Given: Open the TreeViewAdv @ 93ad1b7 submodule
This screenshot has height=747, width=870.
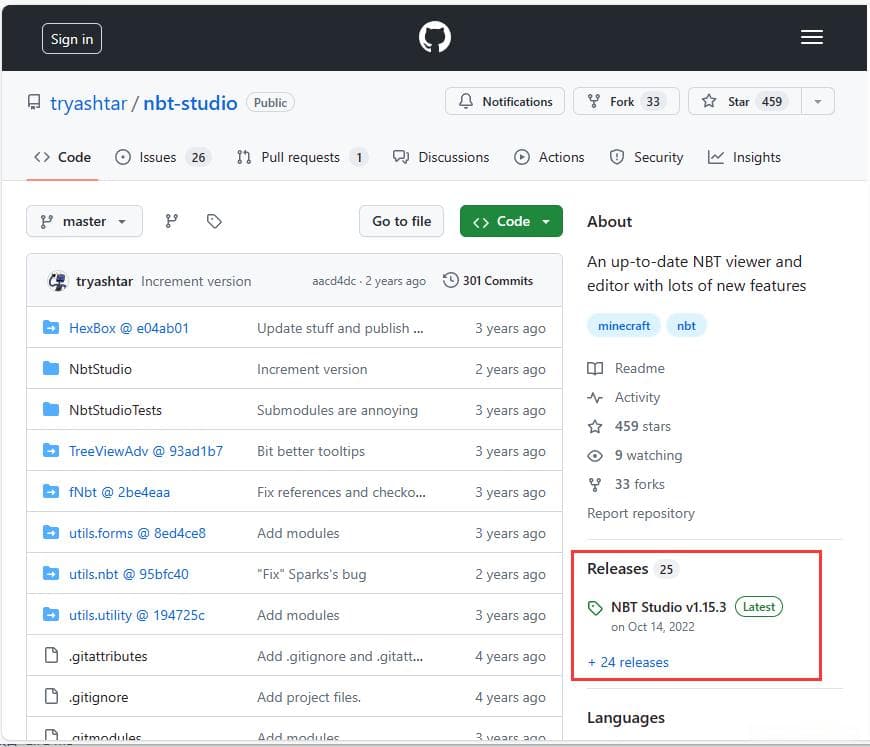Looking at the screenshot, I should point(146,451).
